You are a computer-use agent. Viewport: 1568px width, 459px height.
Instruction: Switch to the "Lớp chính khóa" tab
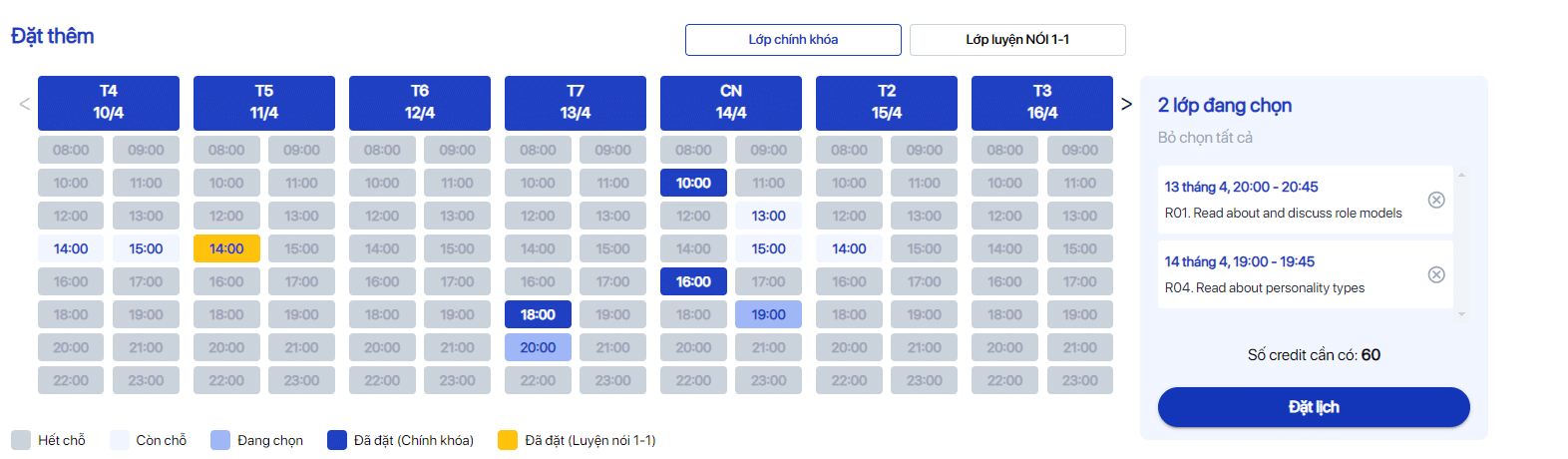point(793,40)
